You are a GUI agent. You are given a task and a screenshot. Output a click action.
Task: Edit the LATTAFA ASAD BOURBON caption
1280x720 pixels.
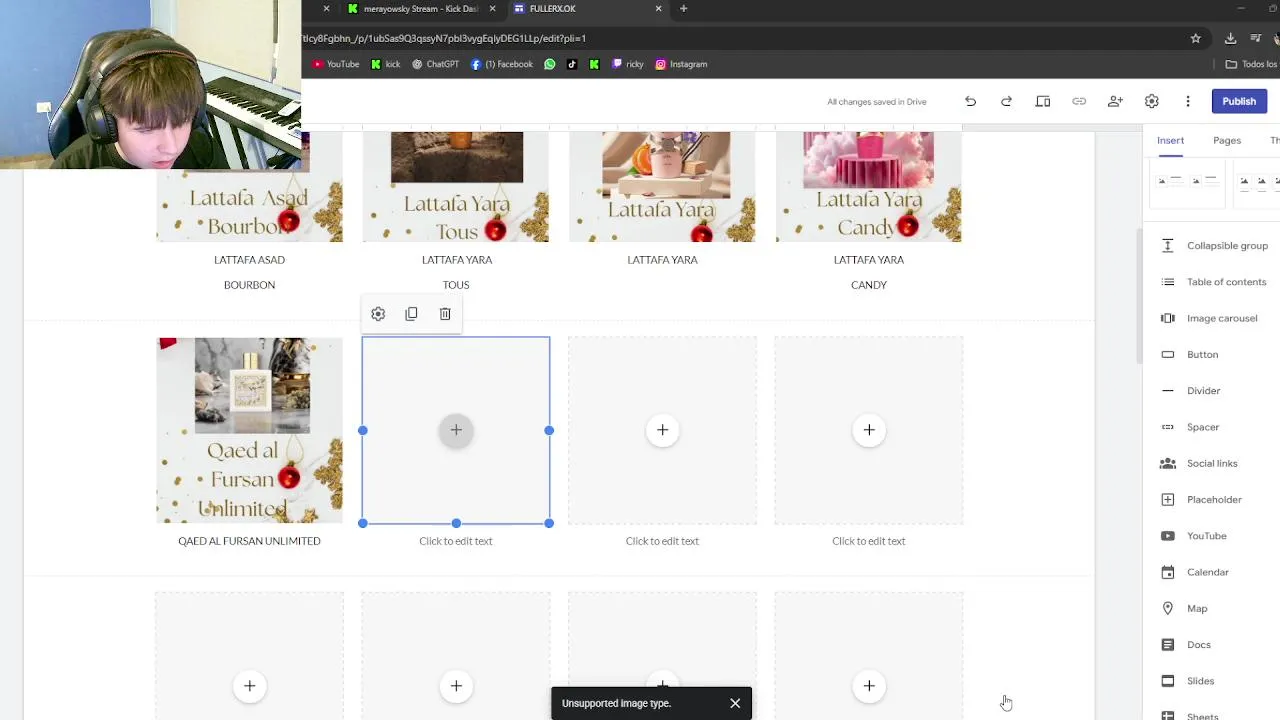tap(249, 272)
